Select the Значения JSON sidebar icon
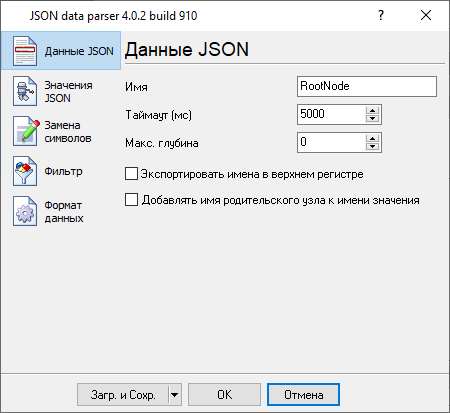The width and height of the screenshot is (450, 413). [x=25, y=91]
